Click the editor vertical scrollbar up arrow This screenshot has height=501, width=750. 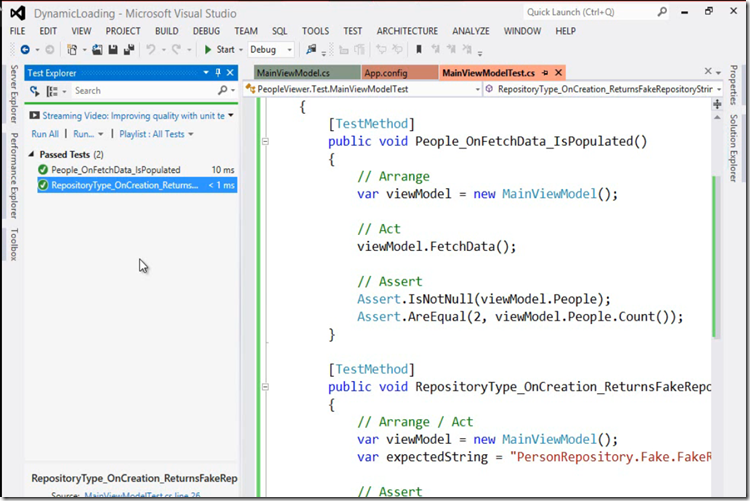[x=717, y=118]
